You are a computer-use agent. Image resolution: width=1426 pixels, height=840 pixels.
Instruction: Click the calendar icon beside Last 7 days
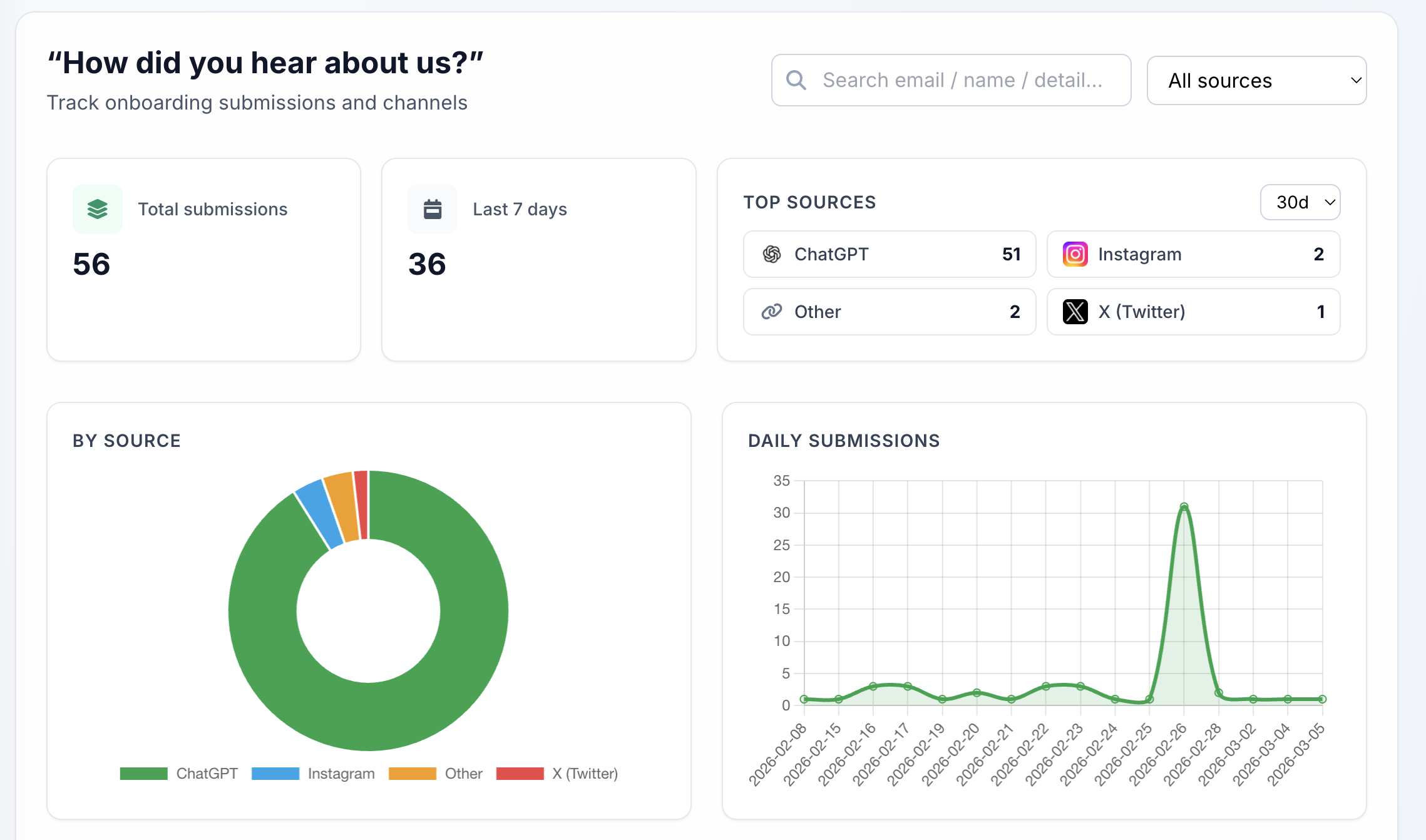click(433, 209)
